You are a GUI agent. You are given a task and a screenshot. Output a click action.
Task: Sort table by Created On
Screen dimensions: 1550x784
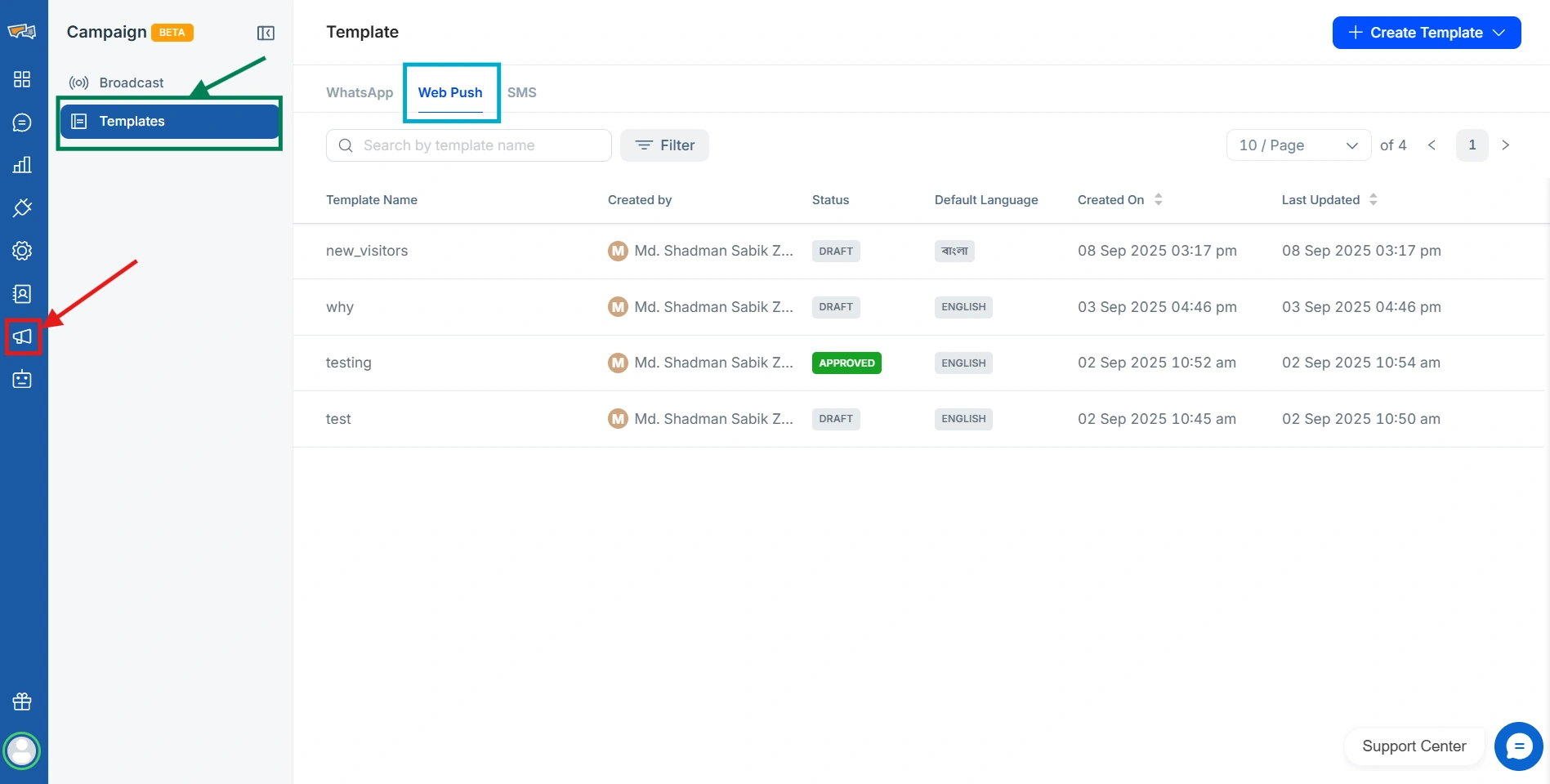pos(1158,200)
